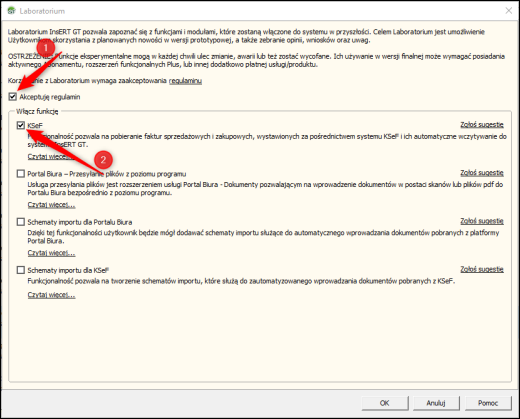Toggle the KSeF function checkbox
The image size is (520, 419).
point(21,125)
